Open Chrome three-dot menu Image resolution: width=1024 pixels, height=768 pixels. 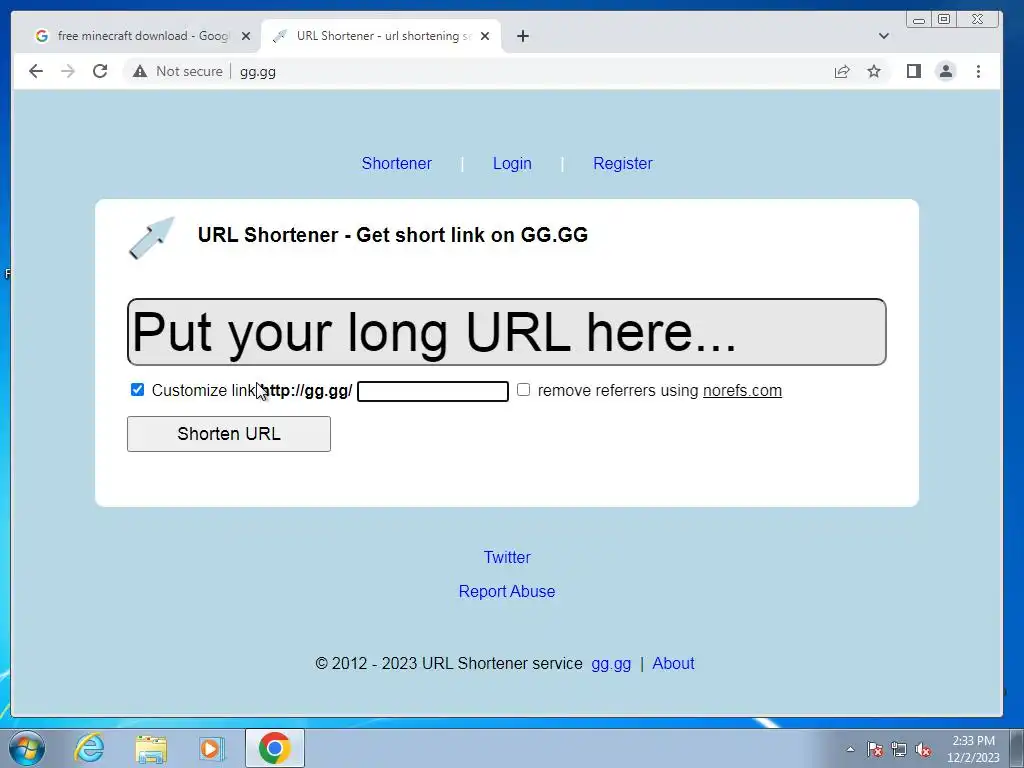(x=978, y=71)
